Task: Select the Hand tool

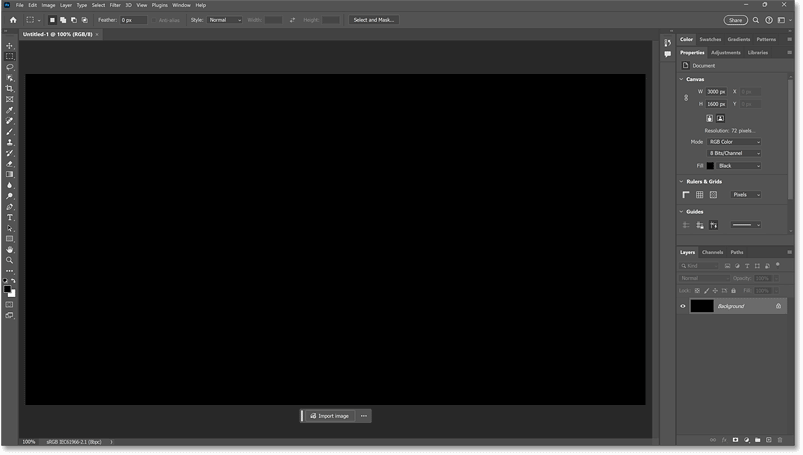Action: (10, 250)
